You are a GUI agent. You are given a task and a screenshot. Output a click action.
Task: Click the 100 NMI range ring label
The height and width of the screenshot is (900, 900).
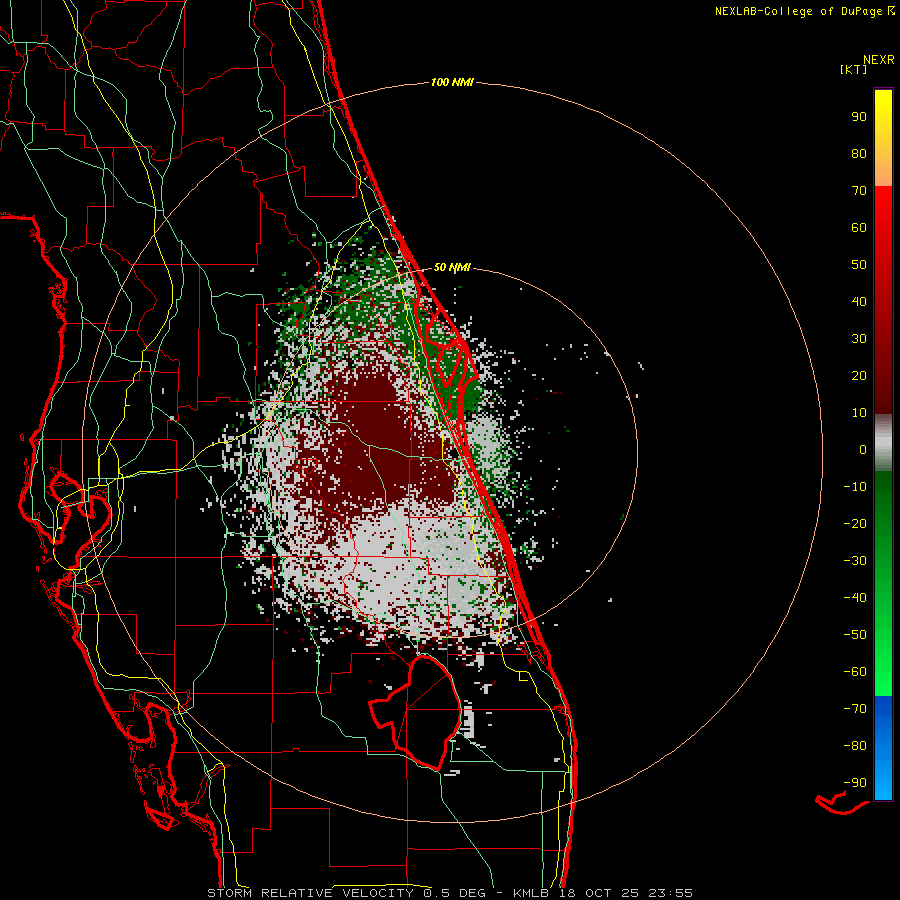(x=452, y=83)
